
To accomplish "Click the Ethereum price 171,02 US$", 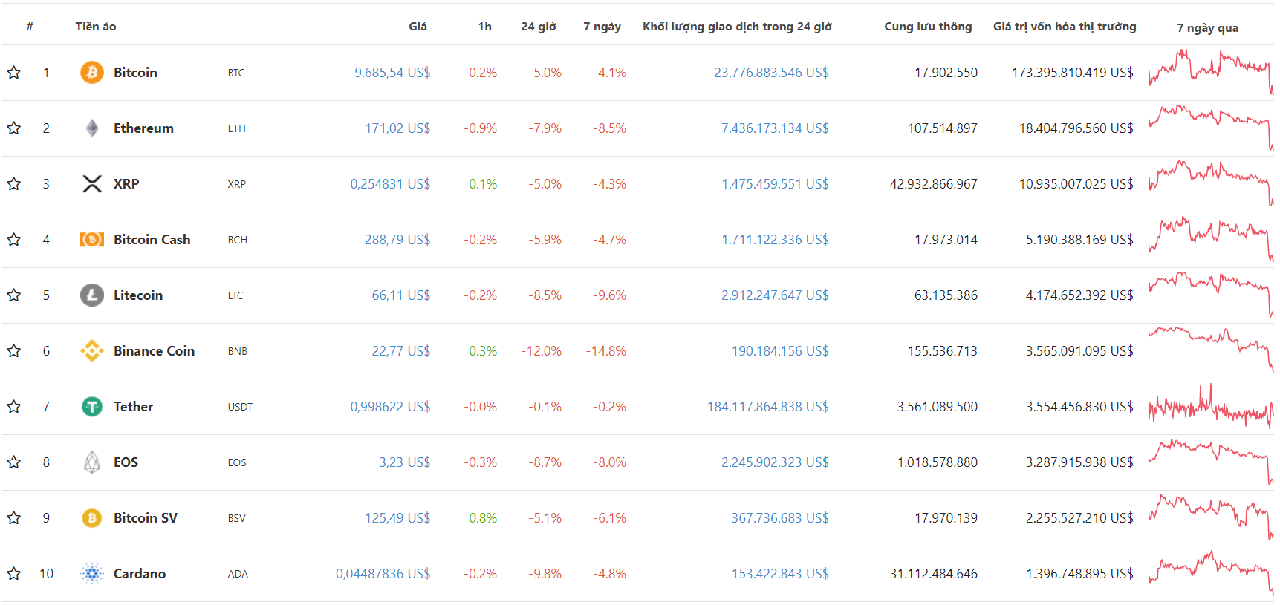I will tap(398, 128).
